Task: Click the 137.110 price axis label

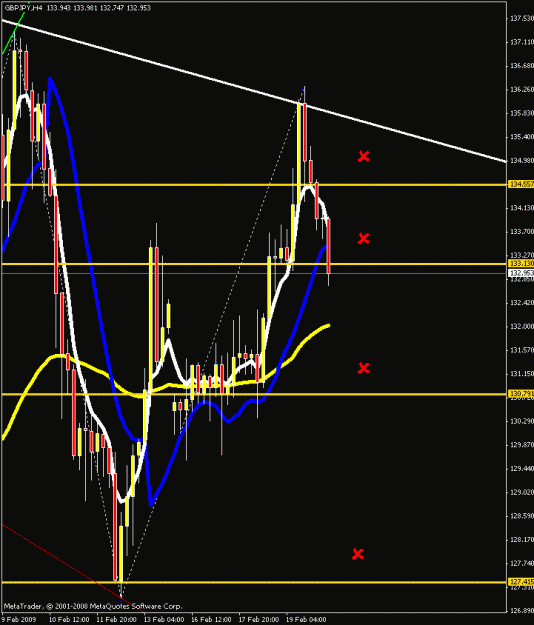Action: [x=522, y=42]
